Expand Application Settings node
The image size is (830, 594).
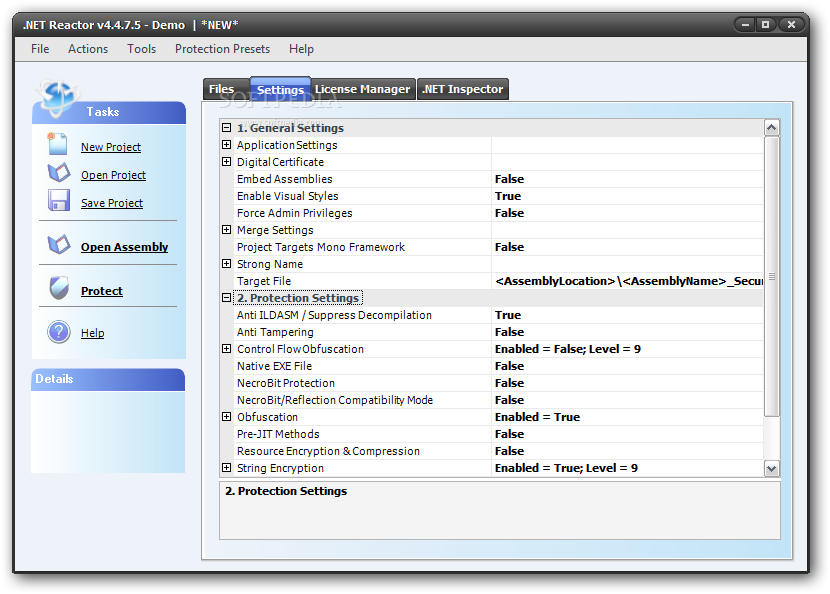tap(227, 145)
